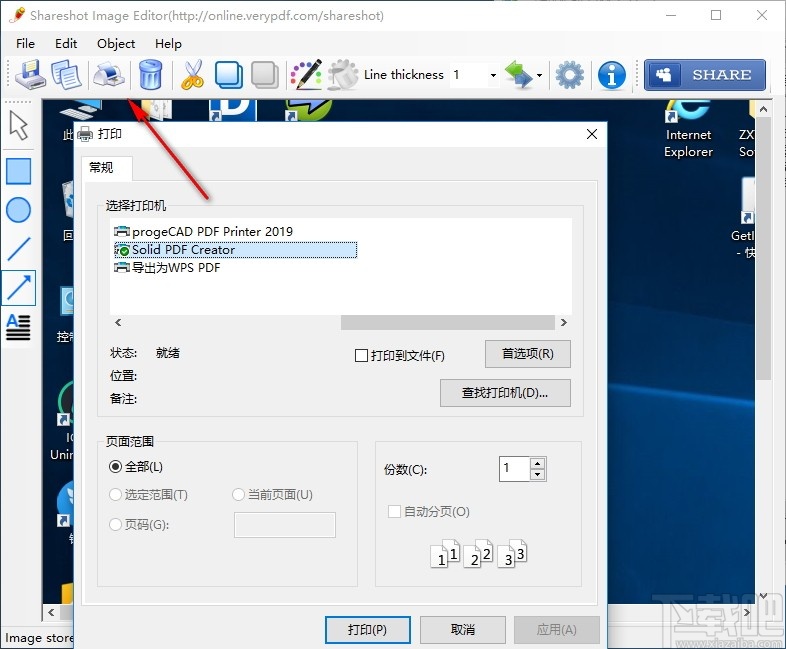Select the 选定范围(T) radio button
This screenshot has height=649, width=786.
coord(115,495)
